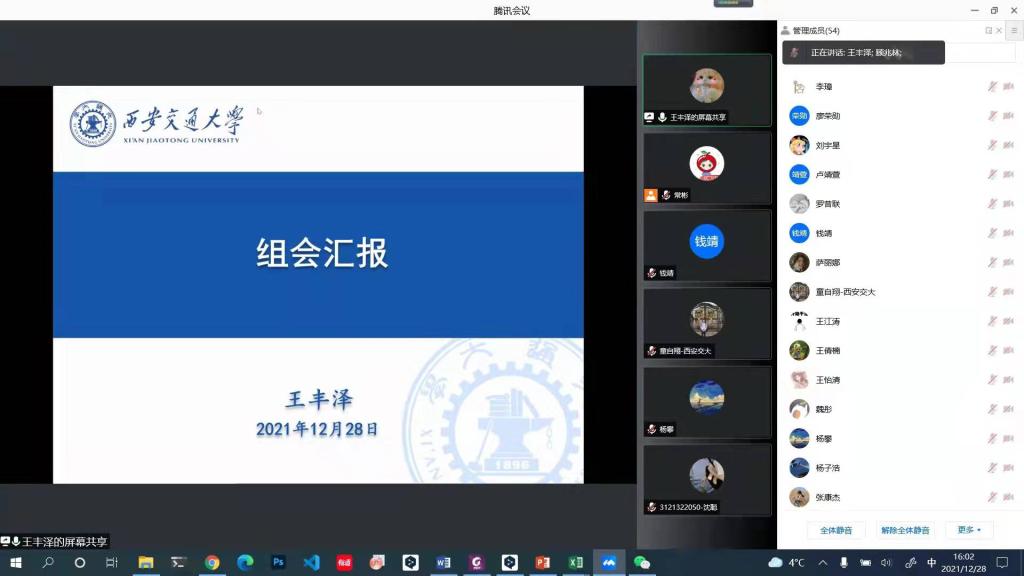The height and width of the screenshot is (576, 1024).
Task: Click 刘宇星's camera icon in member list
Action: click(1008, 145)
